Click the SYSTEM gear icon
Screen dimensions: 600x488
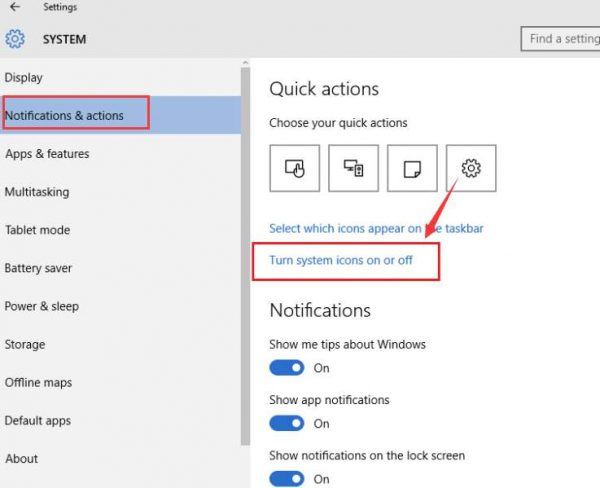tap(15, 39)
